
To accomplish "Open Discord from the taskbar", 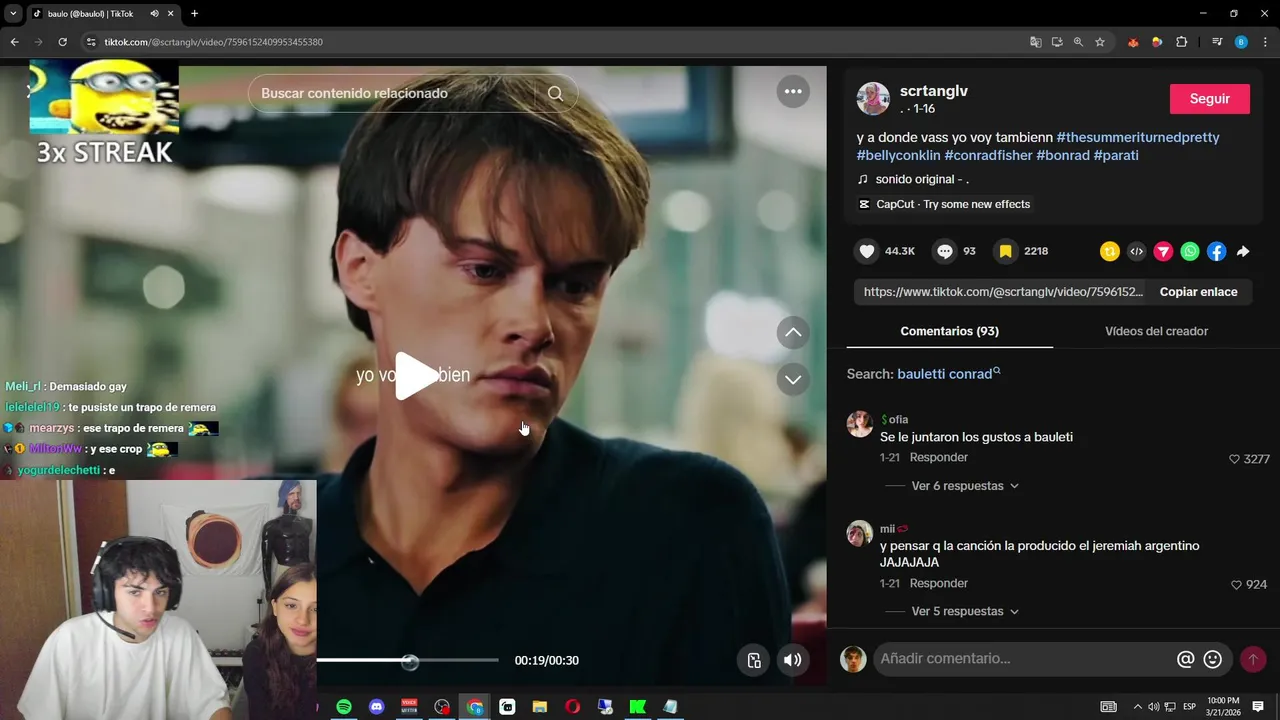I will tap(377, 707).
